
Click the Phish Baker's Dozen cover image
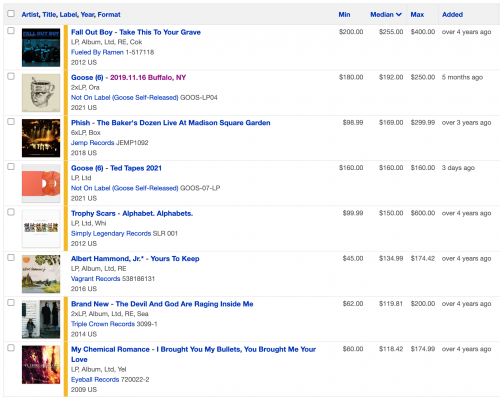(x=41, y=138)
